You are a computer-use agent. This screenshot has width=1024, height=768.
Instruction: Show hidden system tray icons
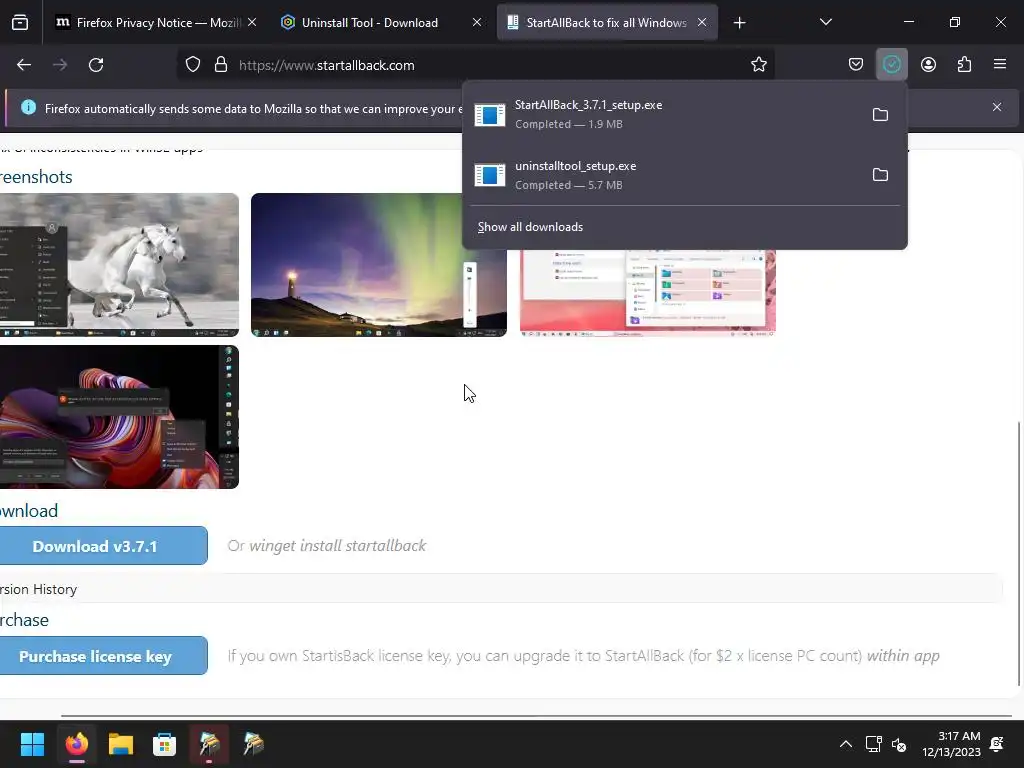click(845, 744)
